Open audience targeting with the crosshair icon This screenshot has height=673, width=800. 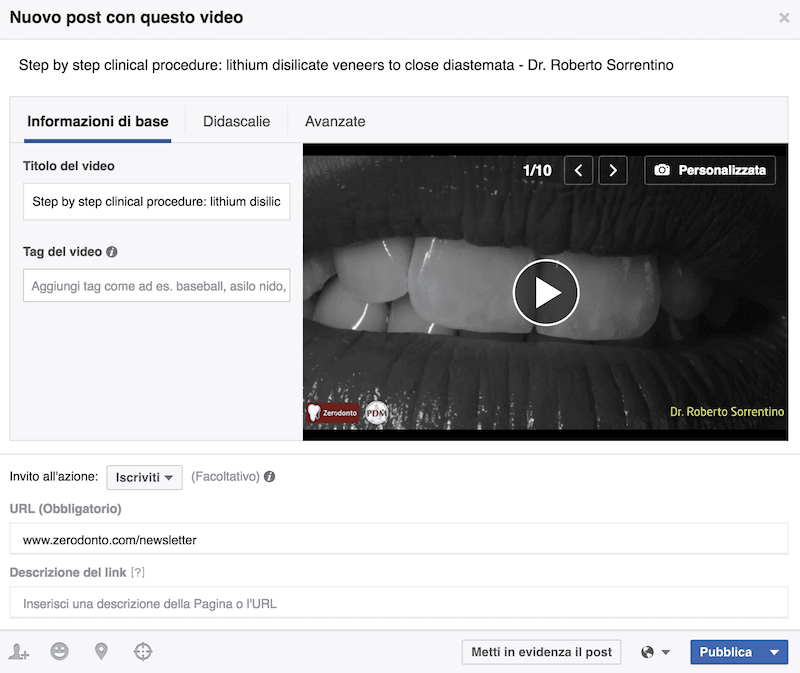143,652
